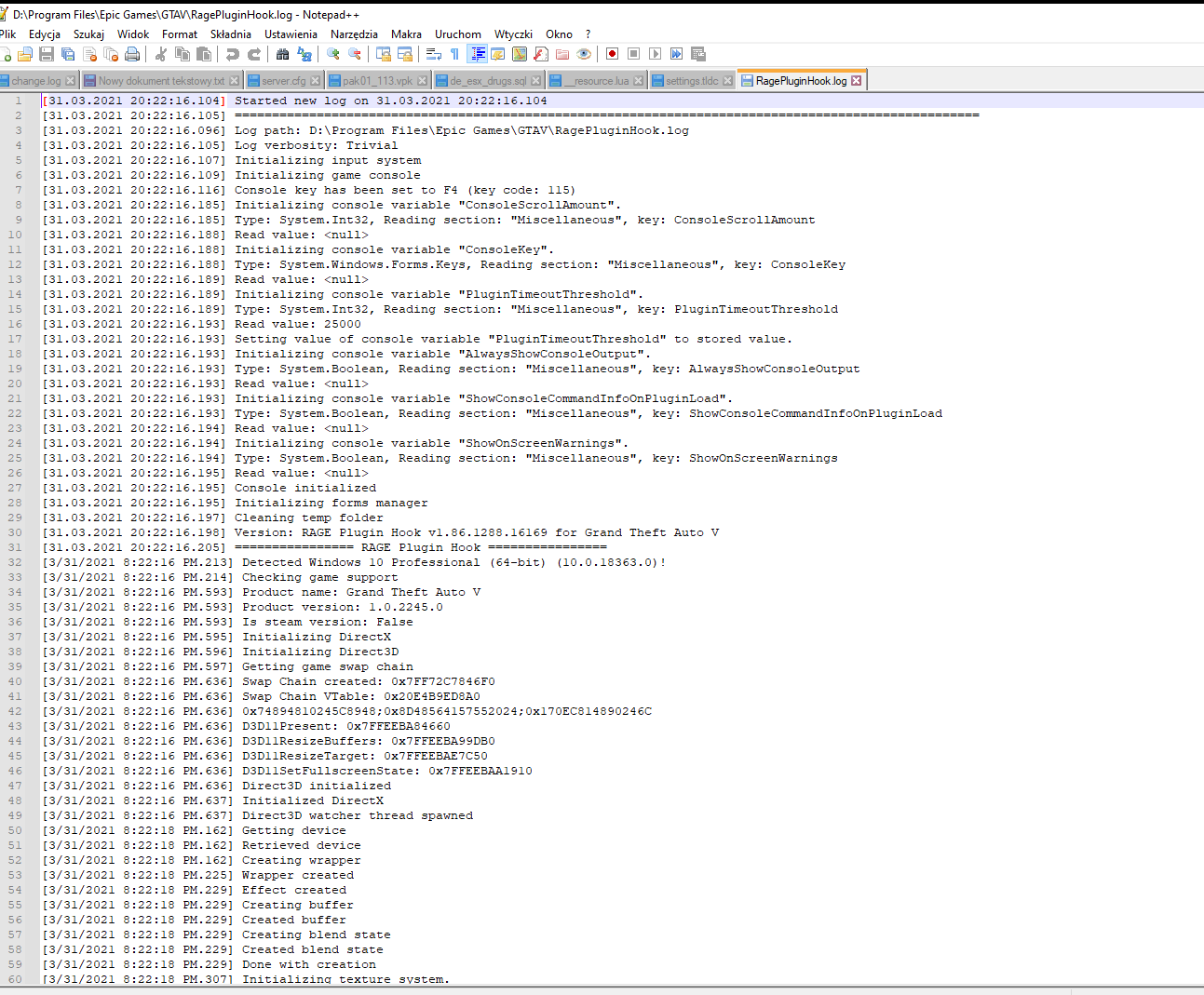Open the Składnia menu
This screenshot has width=1204, height=995.
pos(231,34)
